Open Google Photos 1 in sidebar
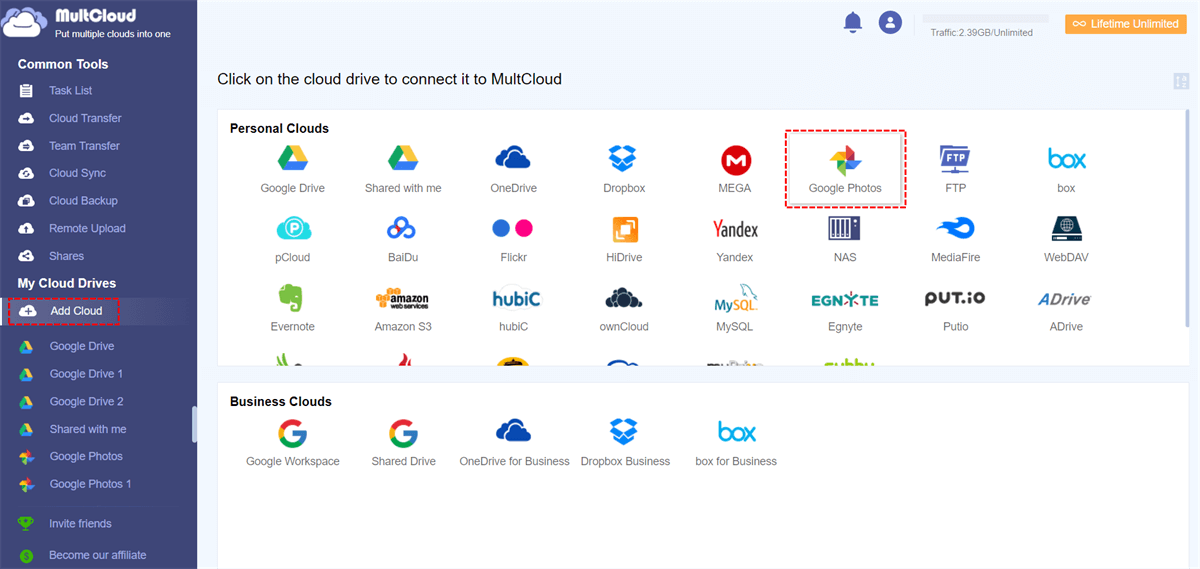The height and width of the screenshot is (569, 1200). [90, 484]
